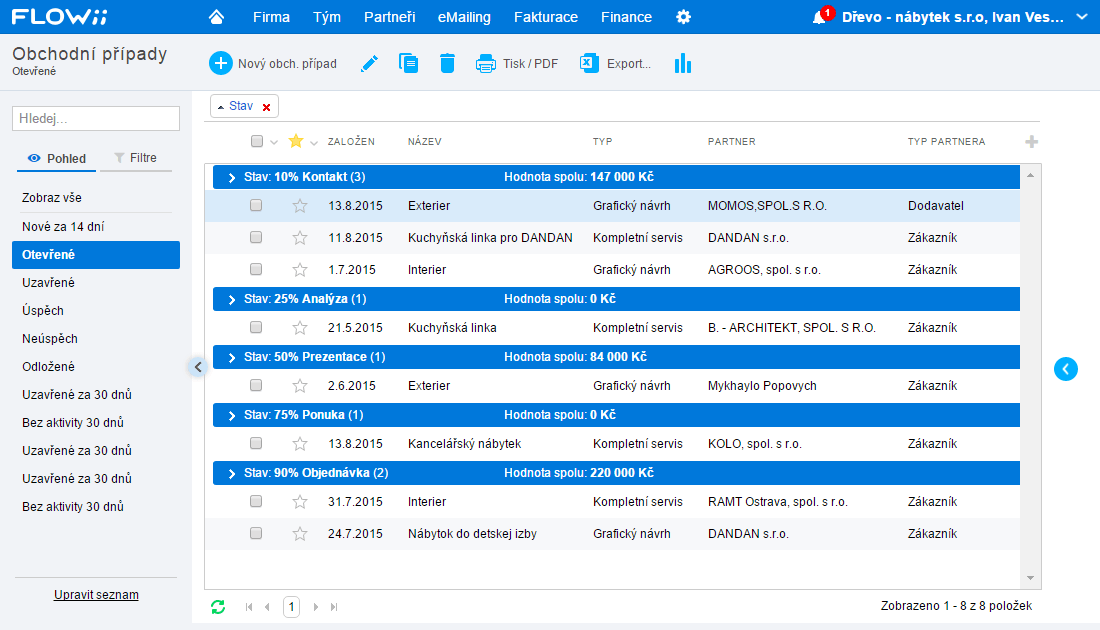This screenshot has width=1100, height=630.
Task: Open the dropdown next to select-all checkbox
Action: [x=274, y=142]
